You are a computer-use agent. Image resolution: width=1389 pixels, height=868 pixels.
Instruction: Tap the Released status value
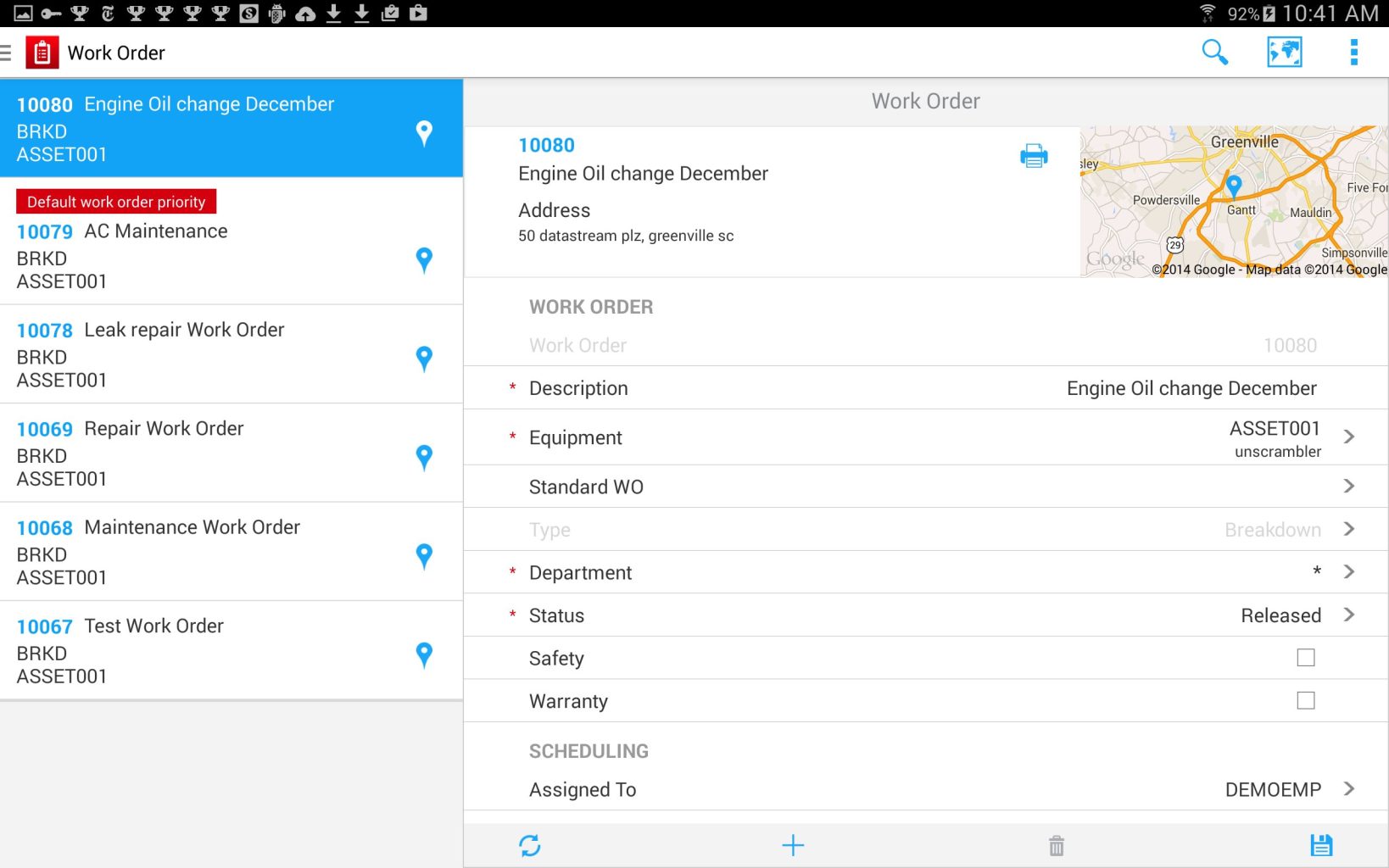pyautogui.click(x=1280, y=615)
